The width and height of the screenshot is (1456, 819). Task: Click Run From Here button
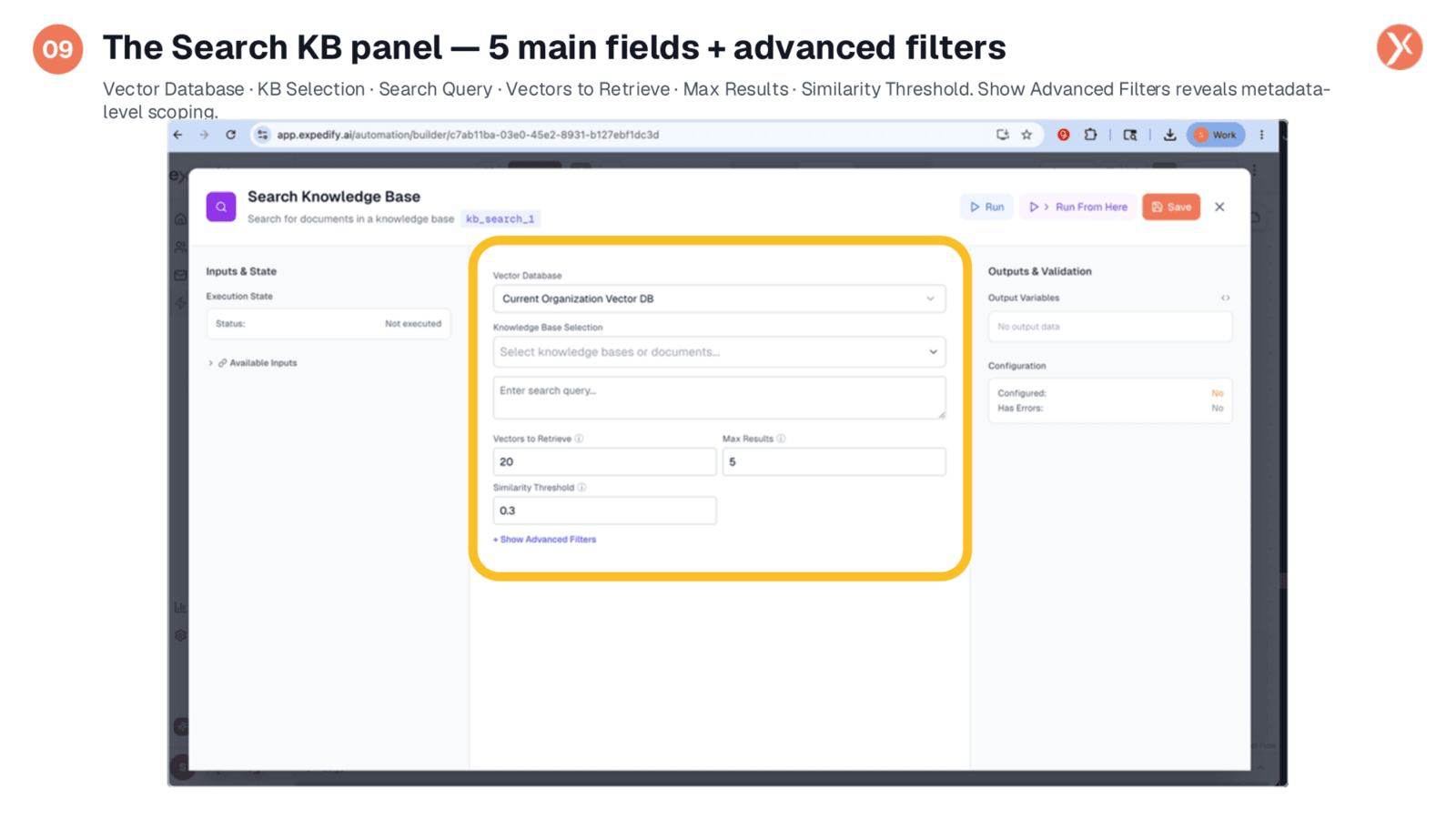pyautogui.click(x=1078, y=207)
